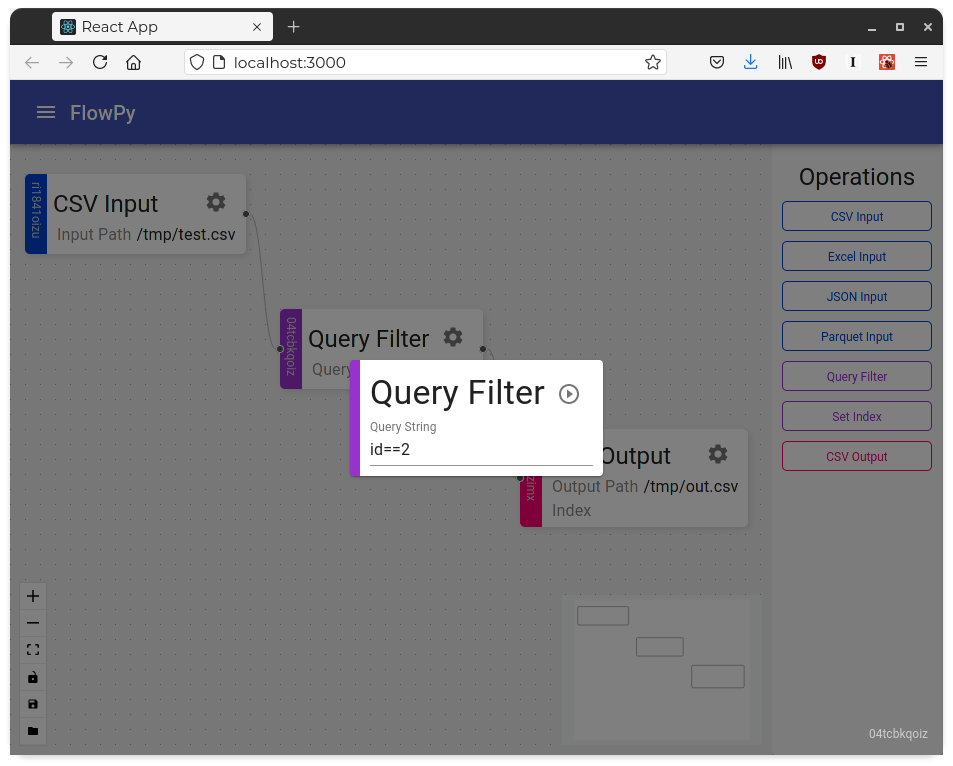This screenshot has height=766, width=953.
Task: Open the Firefox application menu
Action: [x=920, y=62]
